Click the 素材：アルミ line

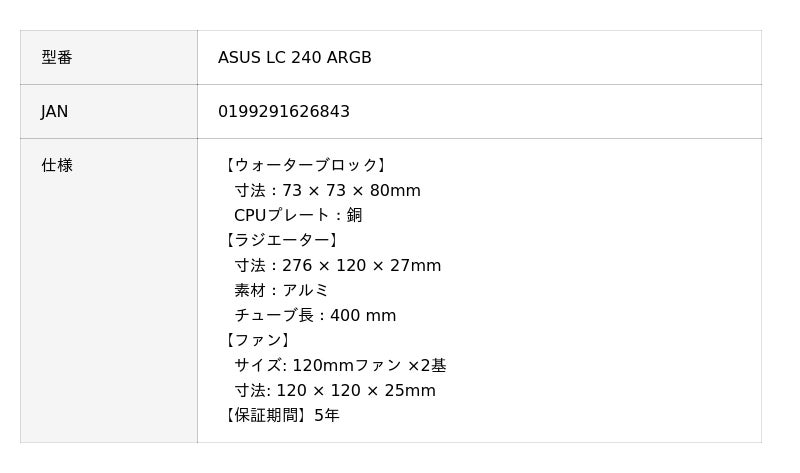tap(281, 290)
